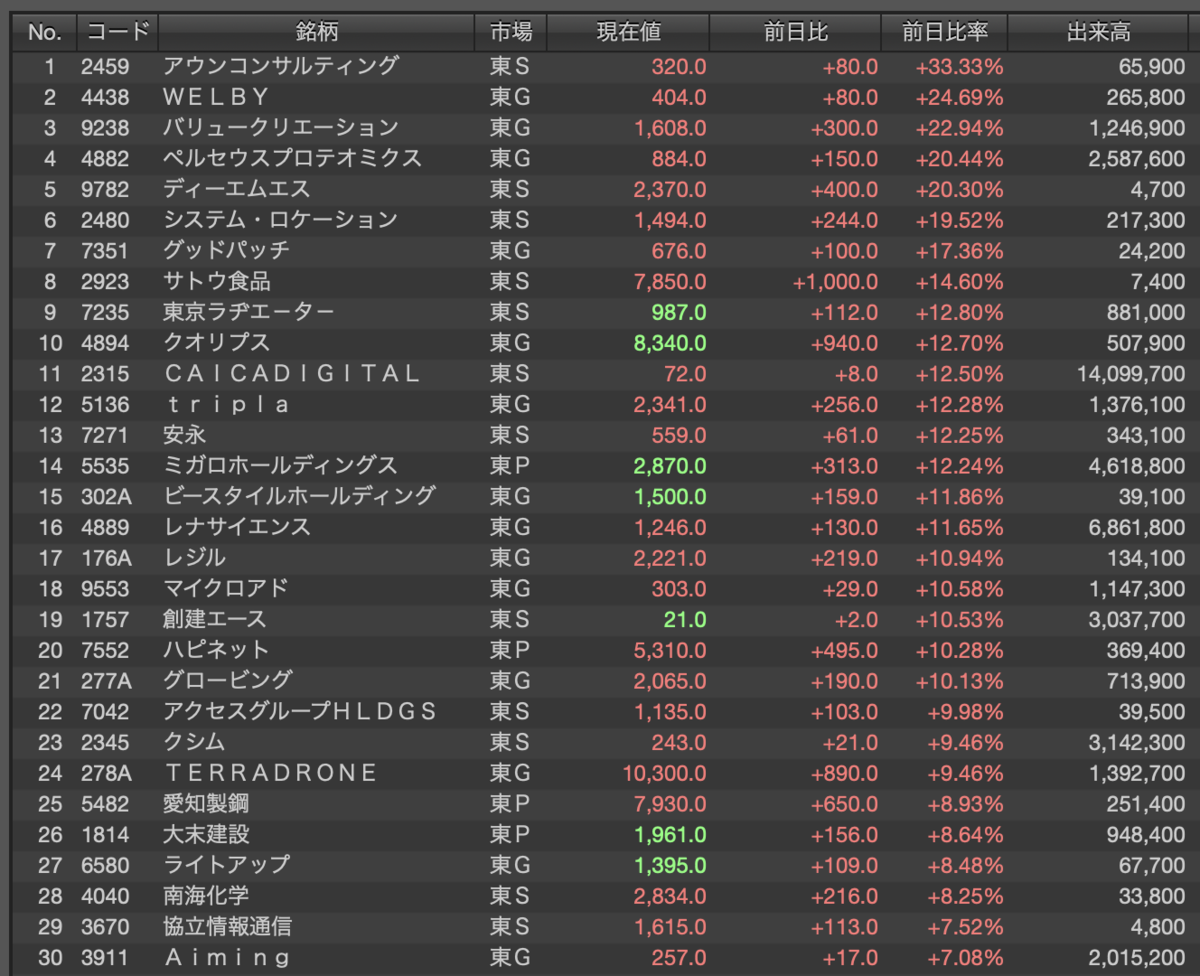Click green price 21.0

click(x=686, y=619)
